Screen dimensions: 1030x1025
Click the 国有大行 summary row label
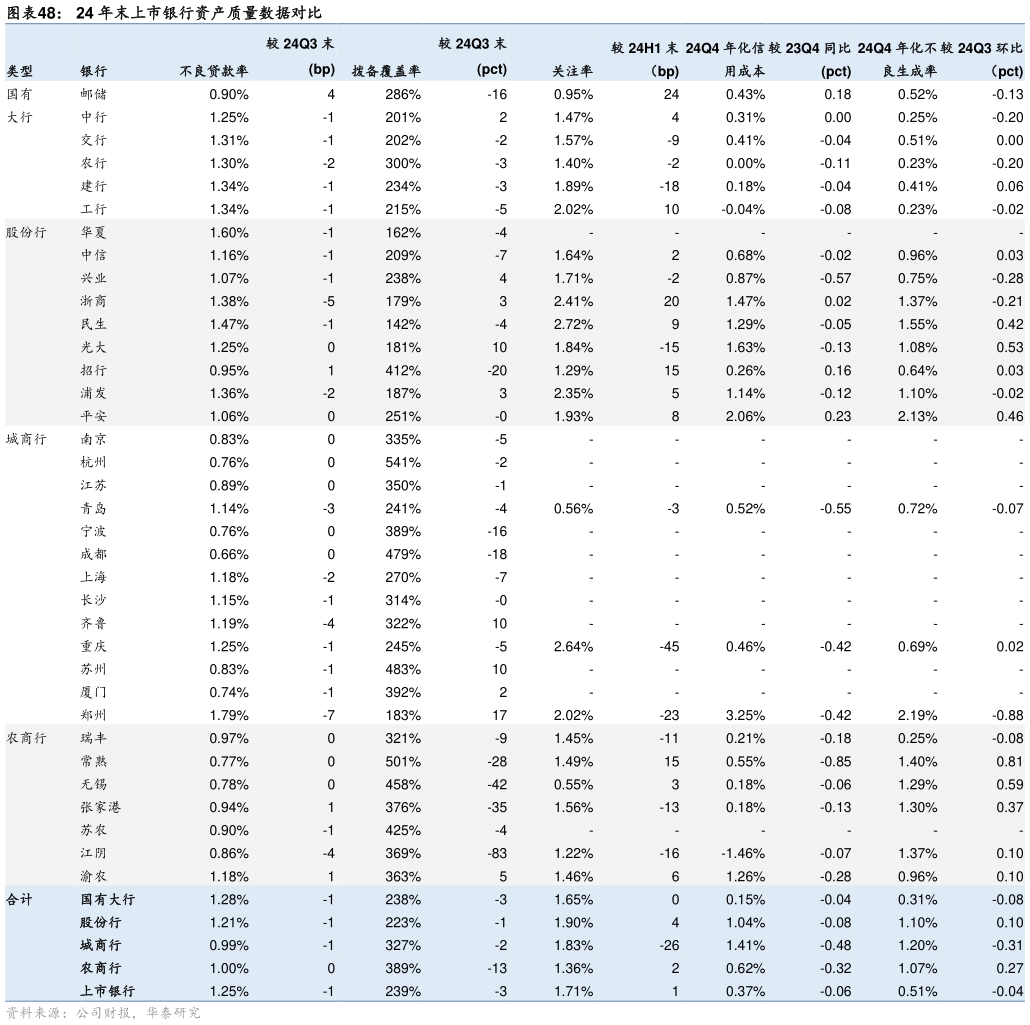107,899
